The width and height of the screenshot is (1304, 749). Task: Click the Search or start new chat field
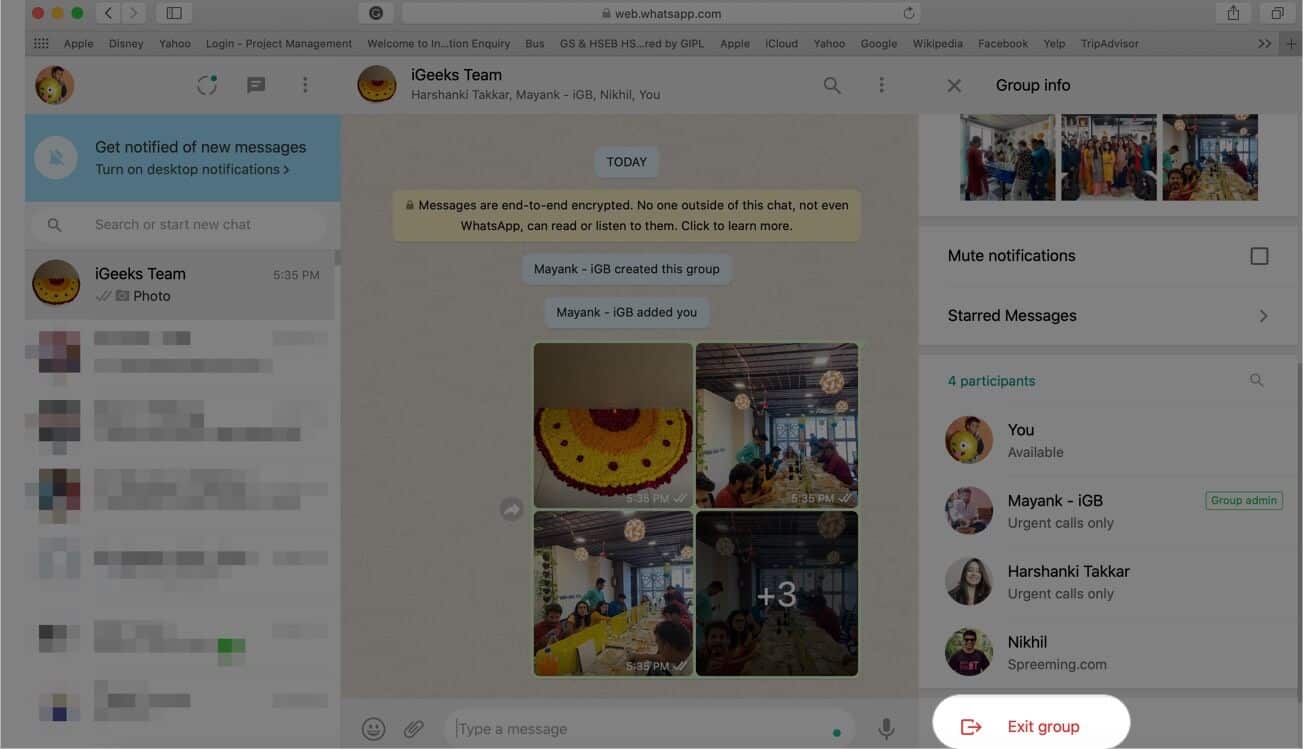tap(180, 225)
